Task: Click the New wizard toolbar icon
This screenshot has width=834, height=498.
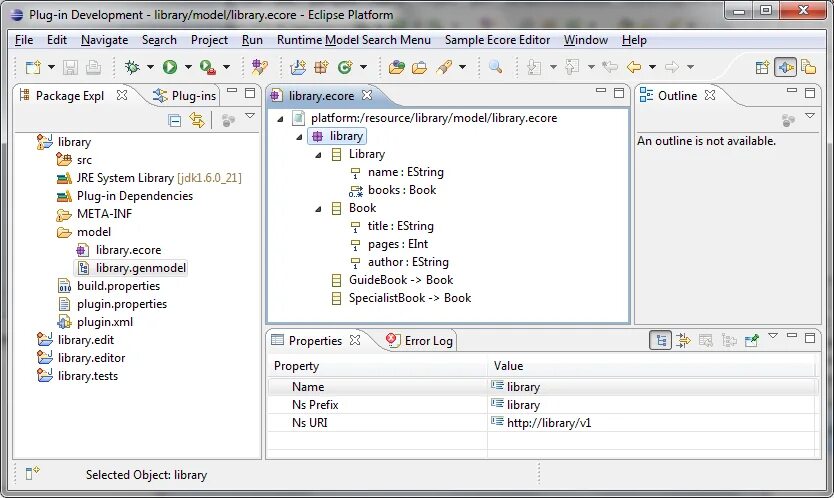Action: pos(33,67)
